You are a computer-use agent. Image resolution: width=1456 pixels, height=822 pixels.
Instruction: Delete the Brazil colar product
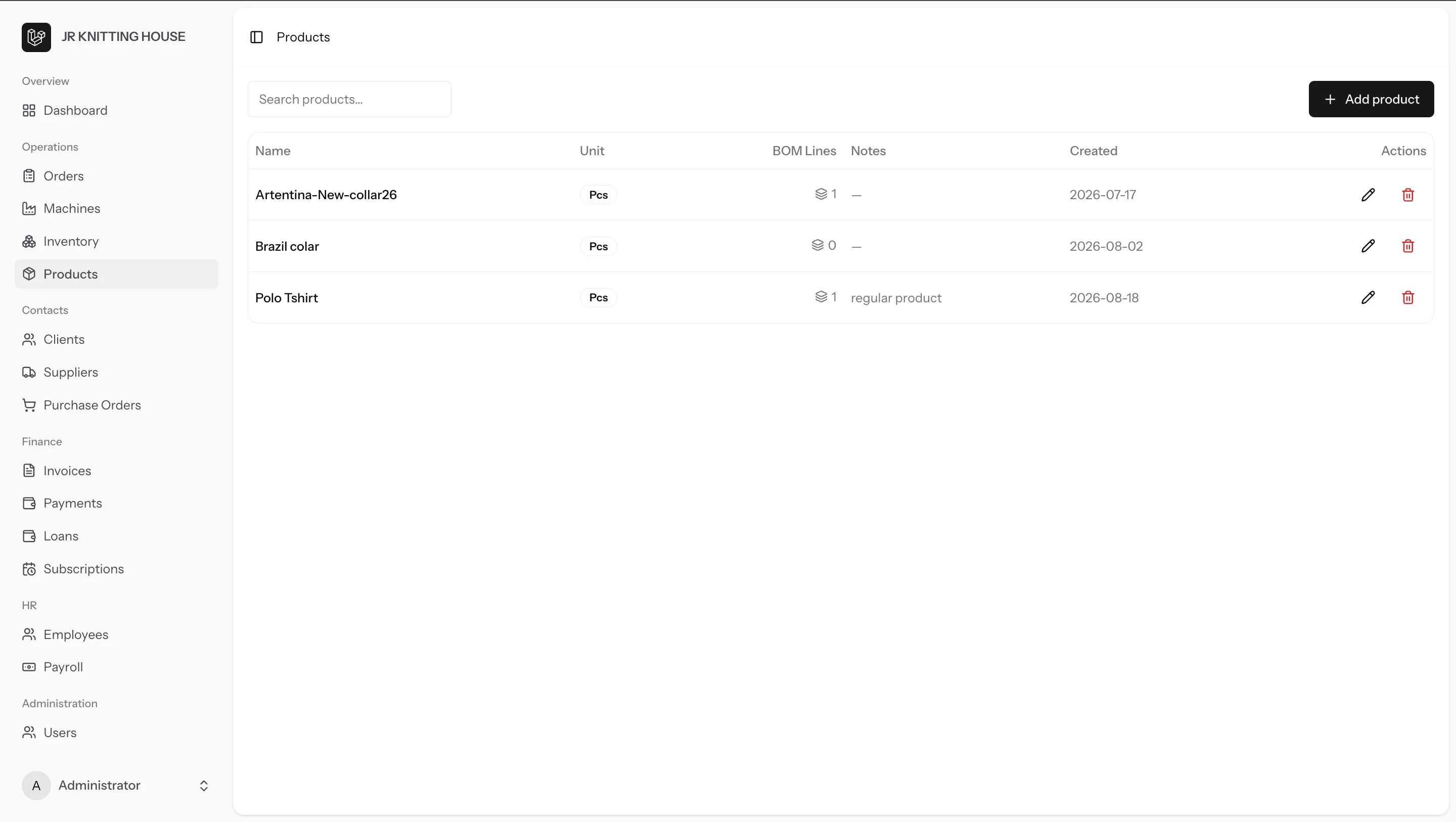coord(1408,246)
